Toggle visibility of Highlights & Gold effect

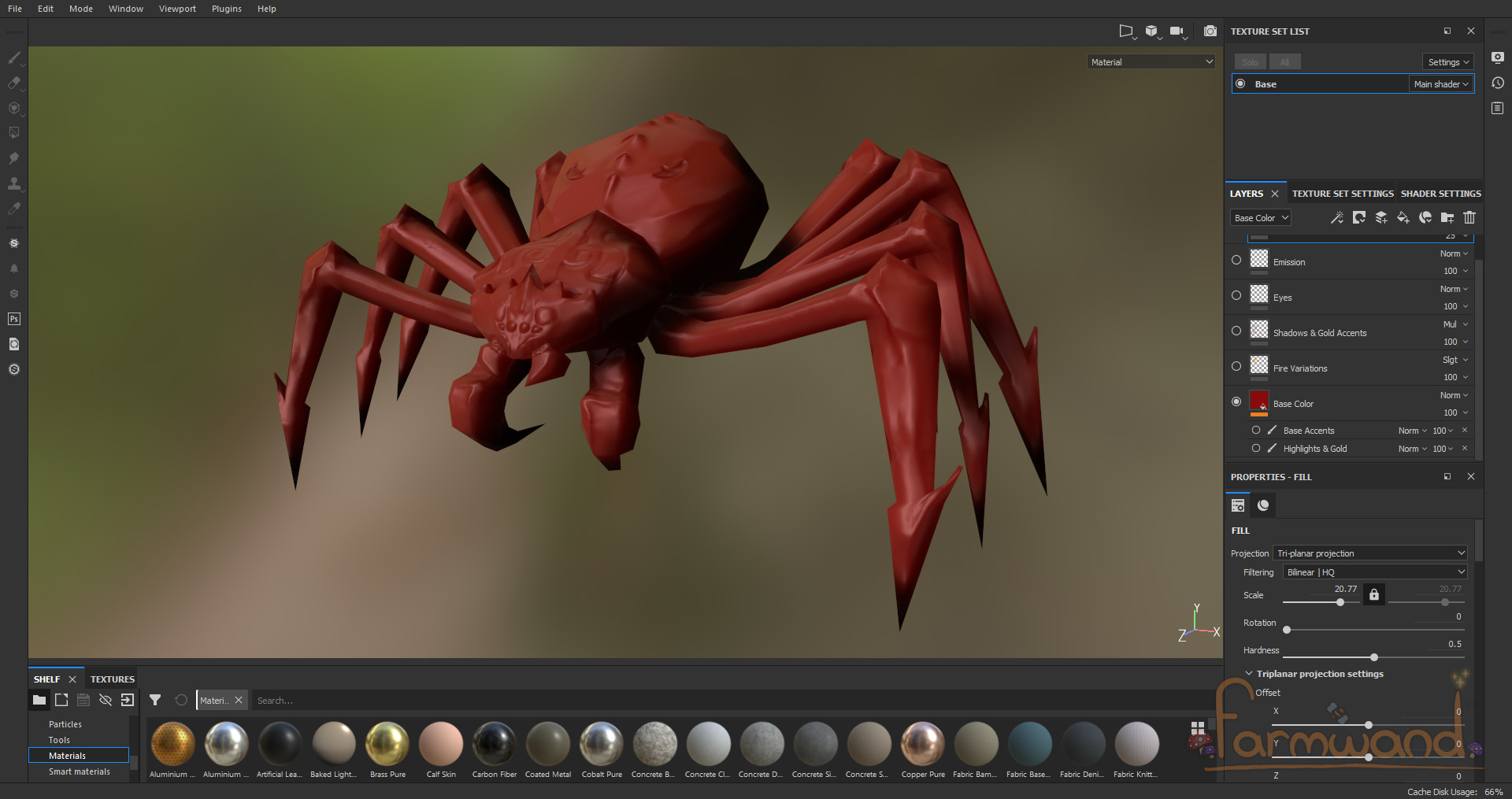pyautogui.click(x=1256, y=448)
